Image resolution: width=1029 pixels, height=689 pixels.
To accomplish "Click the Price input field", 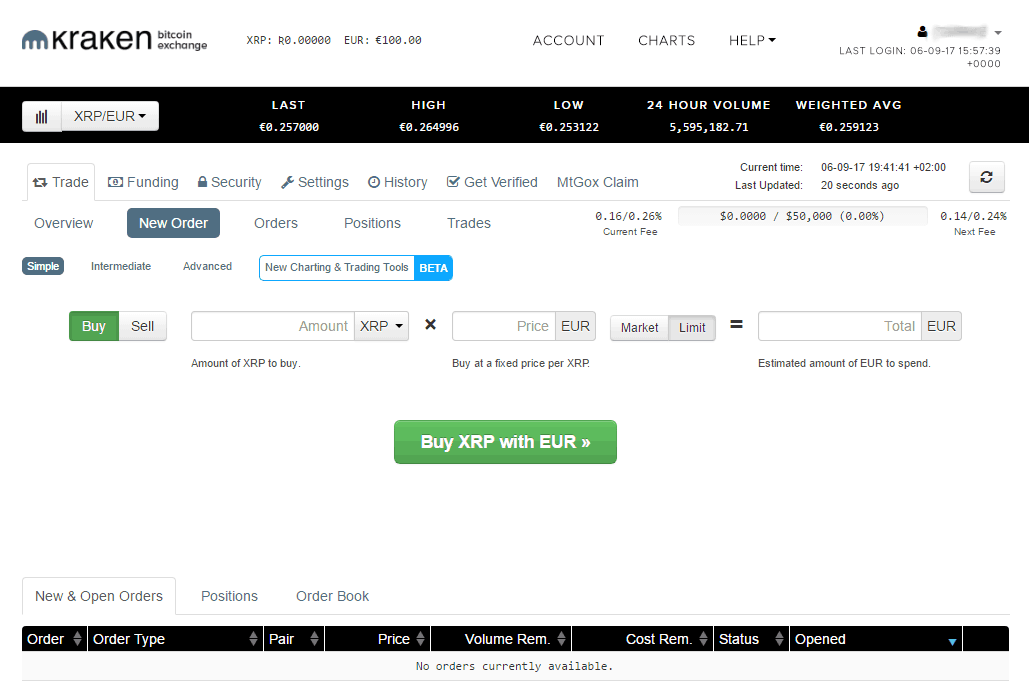I will tap(503, 326).
